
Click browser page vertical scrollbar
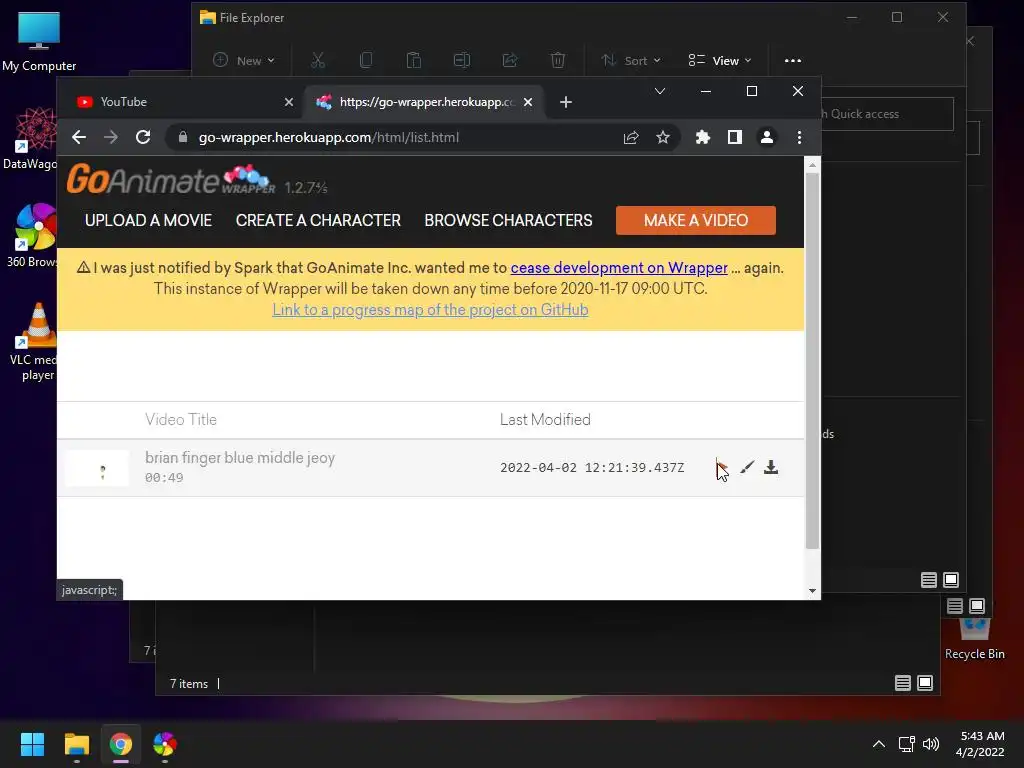(812, 360)
